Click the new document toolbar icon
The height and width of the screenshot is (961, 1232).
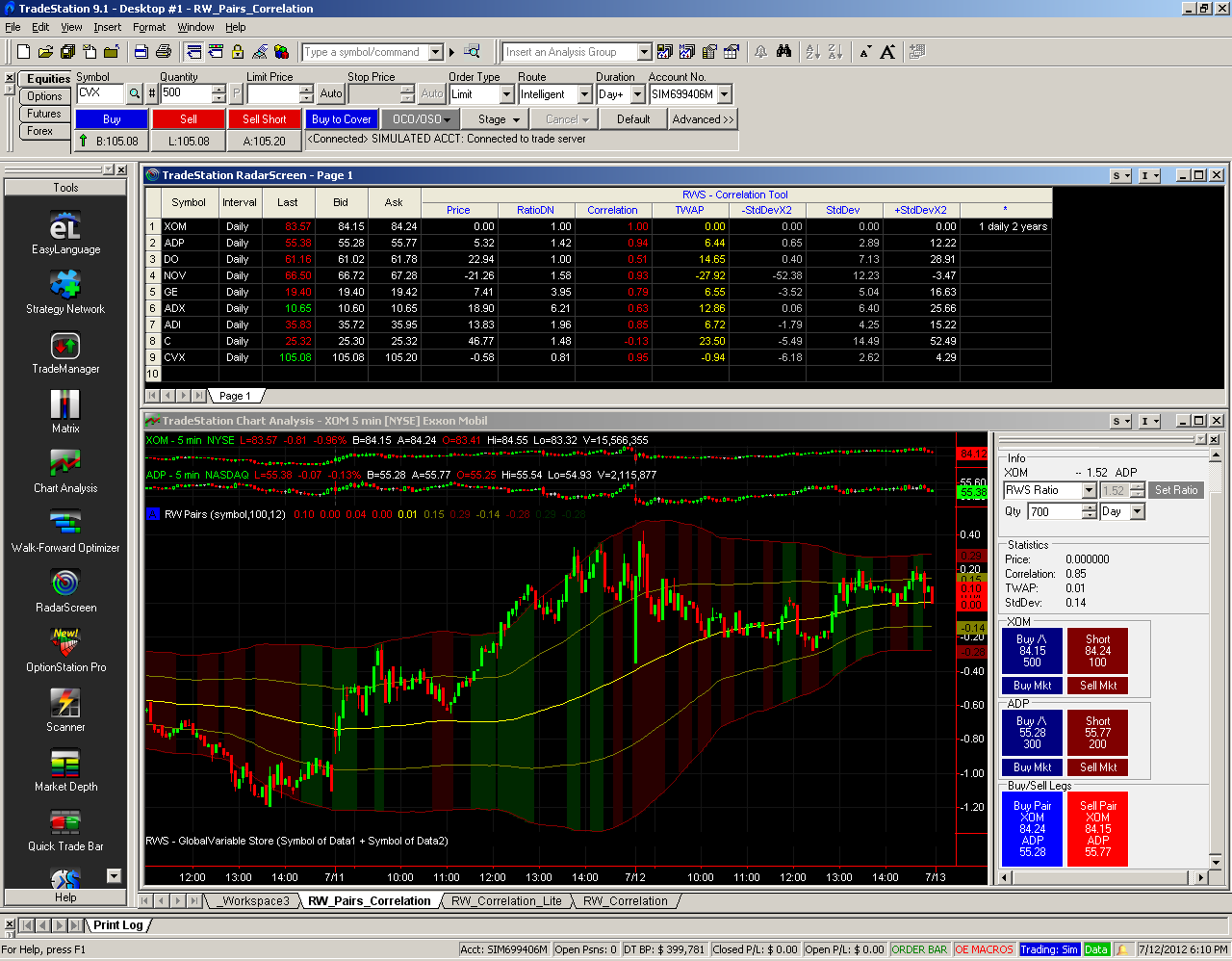click(25, 52)
